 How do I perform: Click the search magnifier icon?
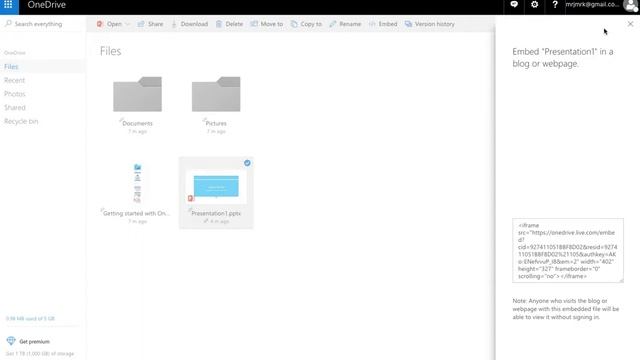tap(8, 24)
